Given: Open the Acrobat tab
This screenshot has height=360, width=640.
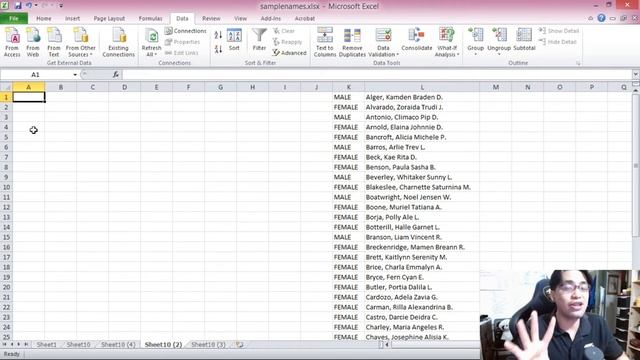Looking at the screenshot, I should pyautogui.click(x=304, y=18).
